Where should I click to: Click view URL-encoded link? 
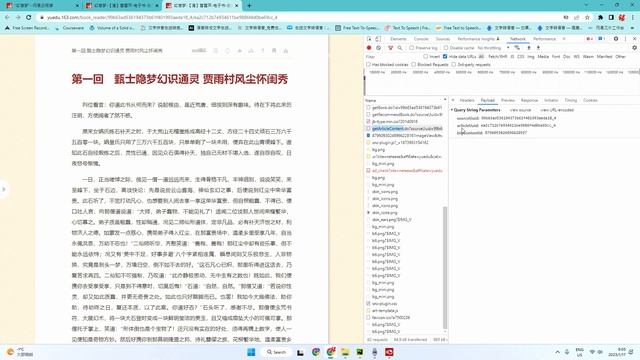click(x=557, y=110)
